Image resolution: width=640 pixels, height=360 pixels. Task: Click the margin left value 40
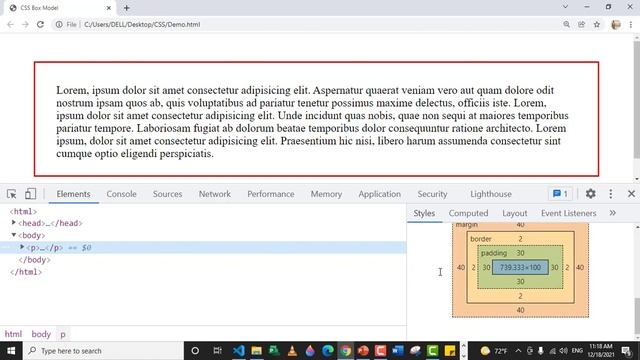point(461,268)
